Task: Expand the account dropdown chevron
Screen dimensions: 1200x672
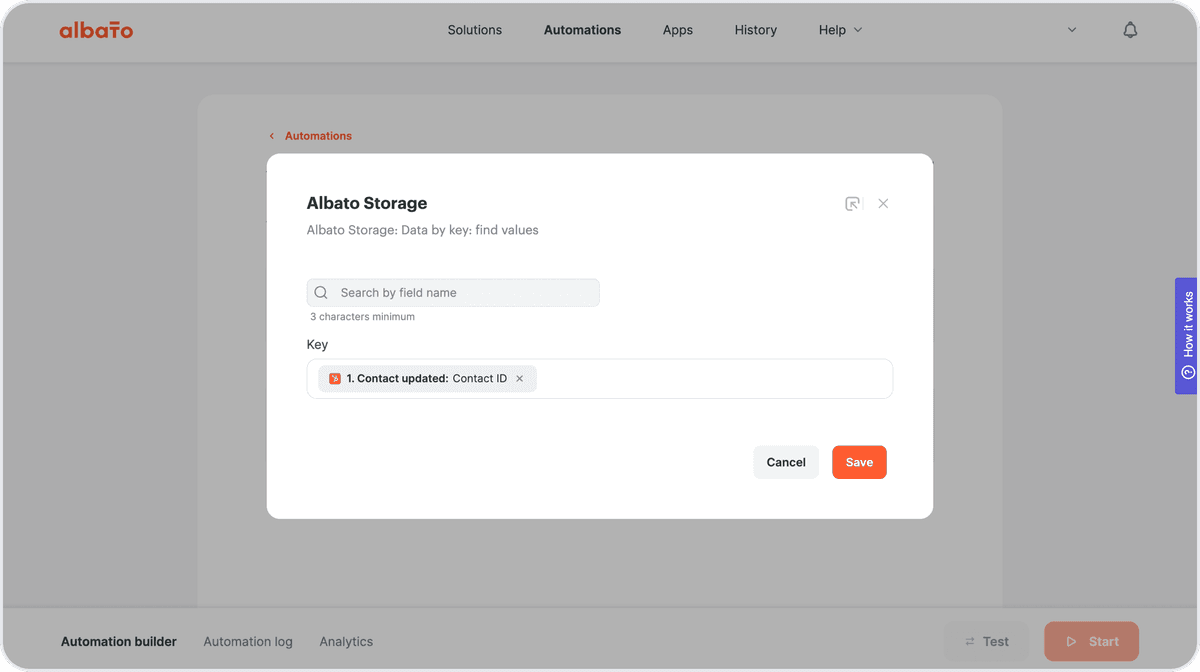Action: pyautogui.click(x=1072, y=30)
